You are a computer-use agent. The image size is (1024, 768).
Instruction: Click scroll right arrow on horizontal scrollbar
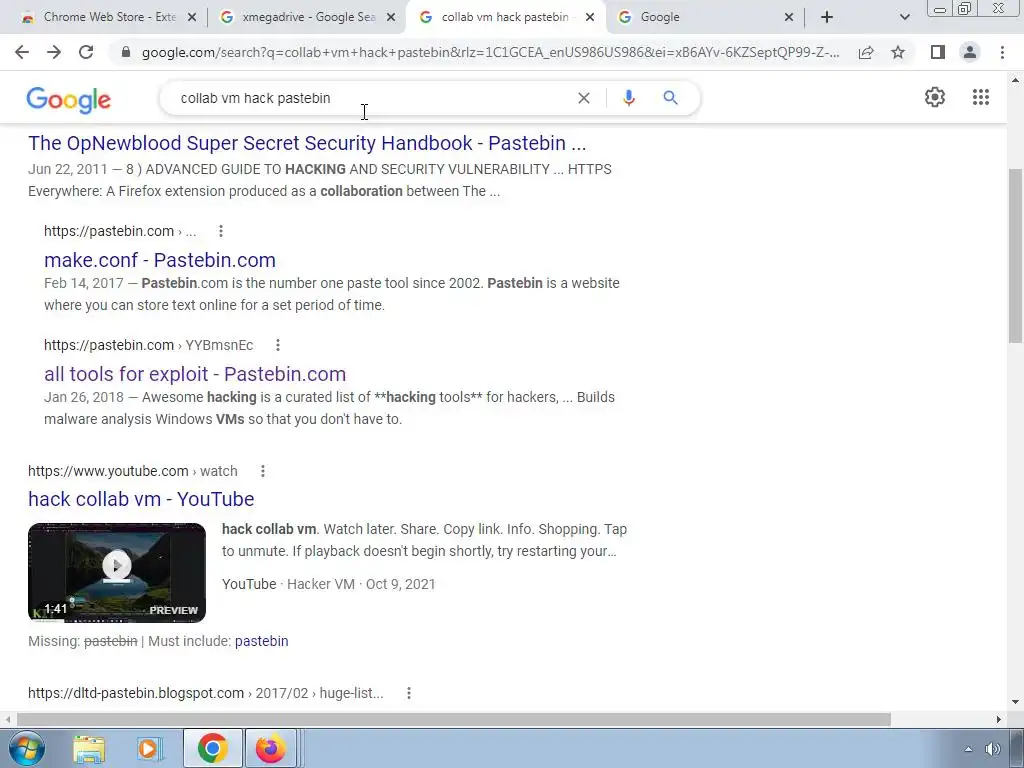point(999,719)
